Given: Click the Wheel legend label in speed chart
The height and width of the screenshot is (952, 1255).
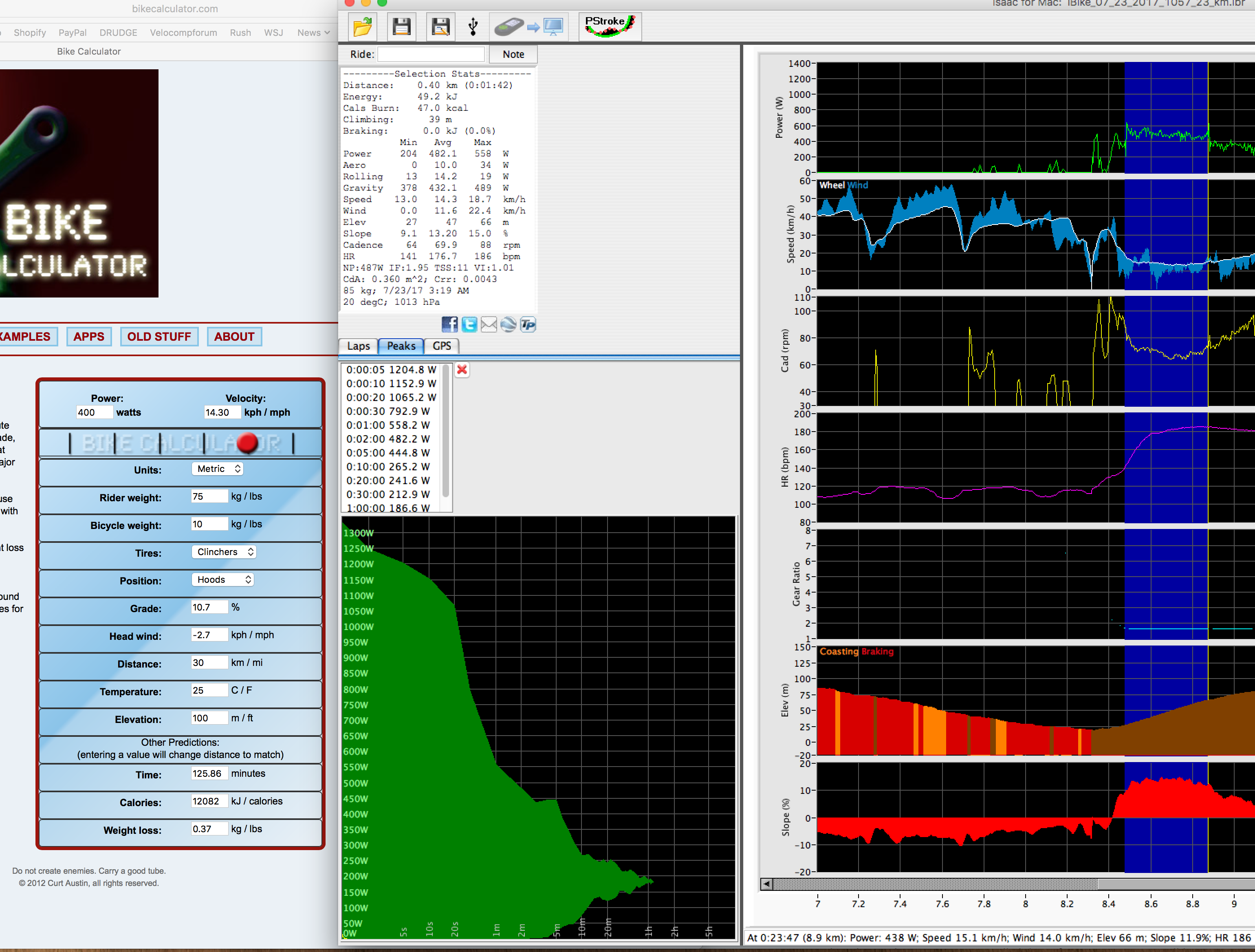Looking at the screenshot, I should 832,185.
